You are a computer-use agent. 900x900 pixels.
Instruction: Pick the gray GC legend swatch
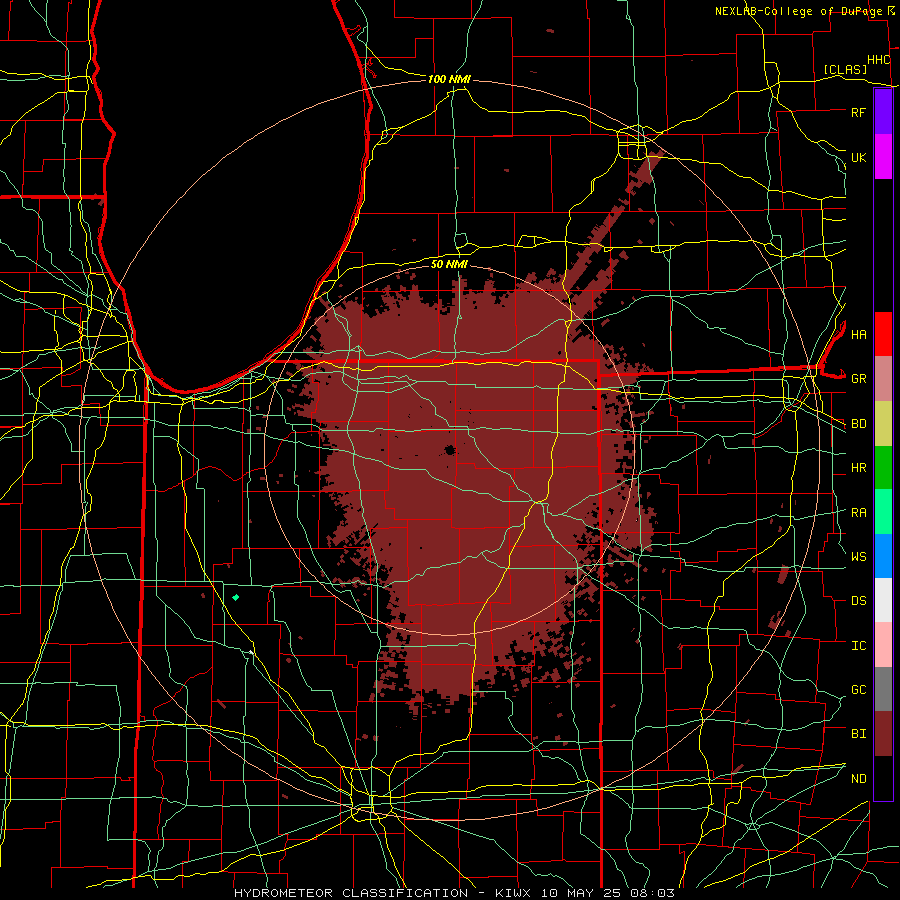[883, 689]
